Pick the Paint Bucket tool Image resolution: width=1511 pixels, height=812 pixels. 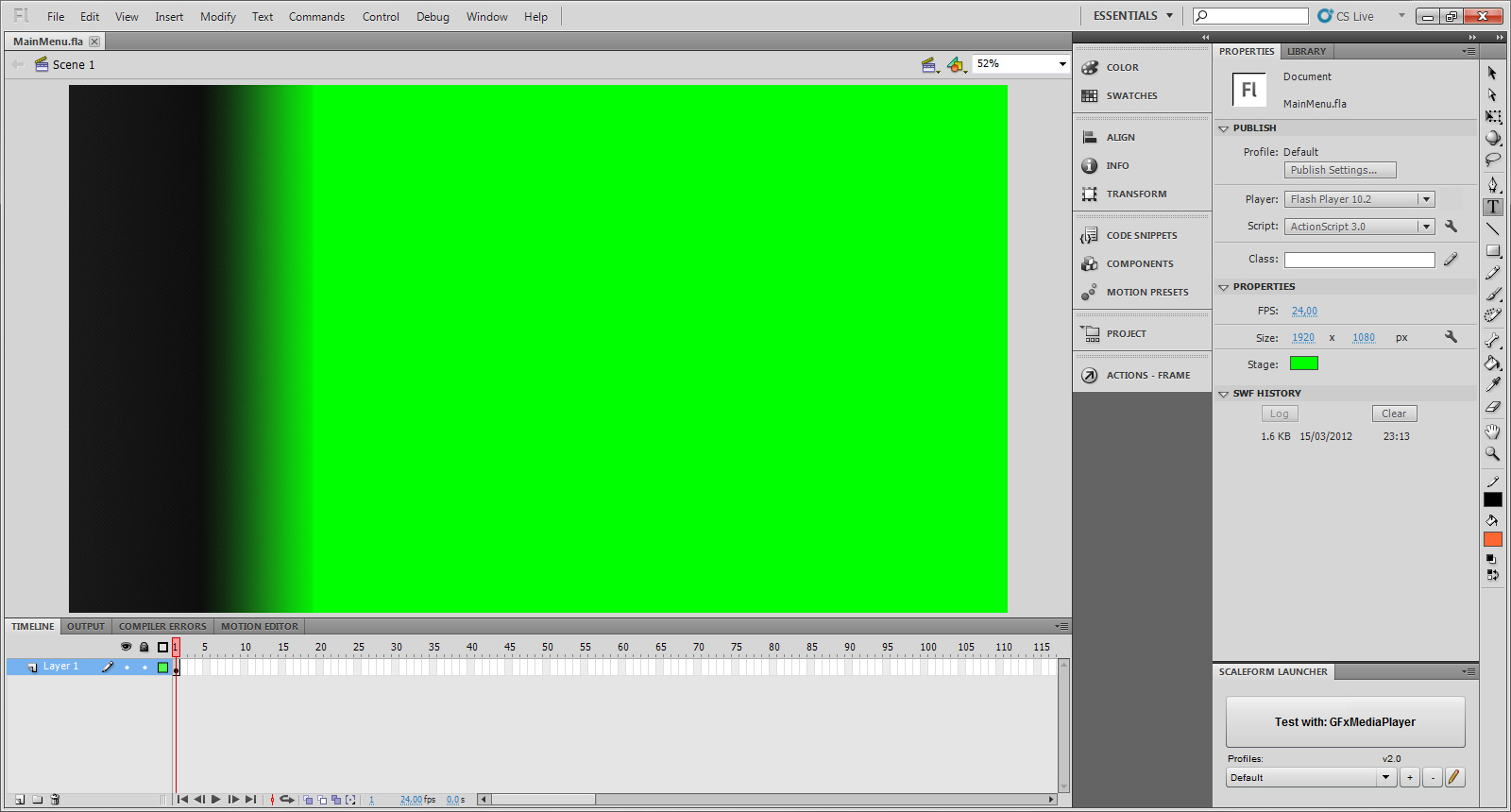1492,363
